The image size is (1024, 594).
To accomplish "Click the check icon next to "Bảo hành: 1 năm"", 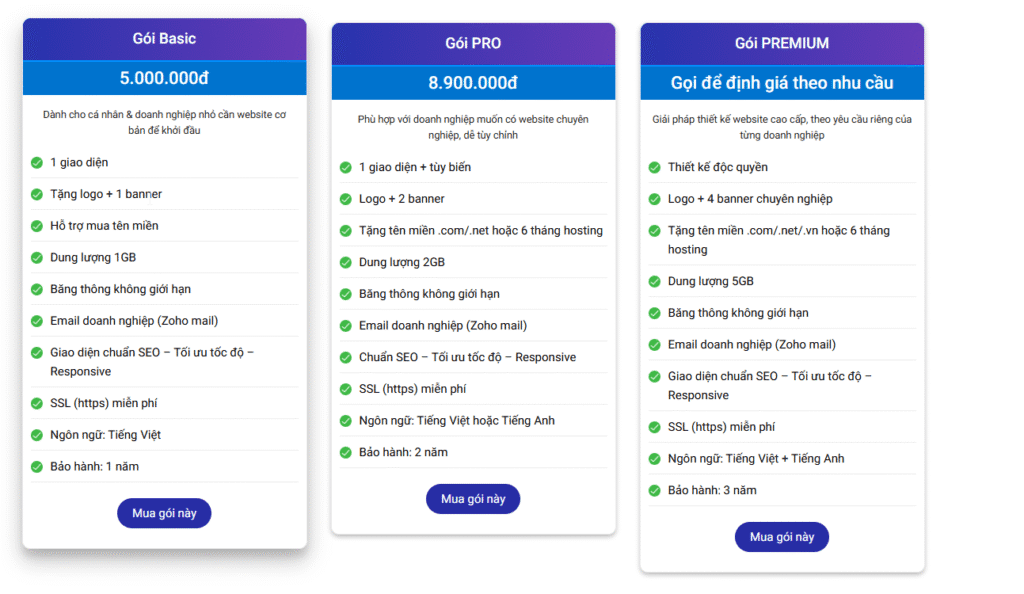I will point(37,467).
